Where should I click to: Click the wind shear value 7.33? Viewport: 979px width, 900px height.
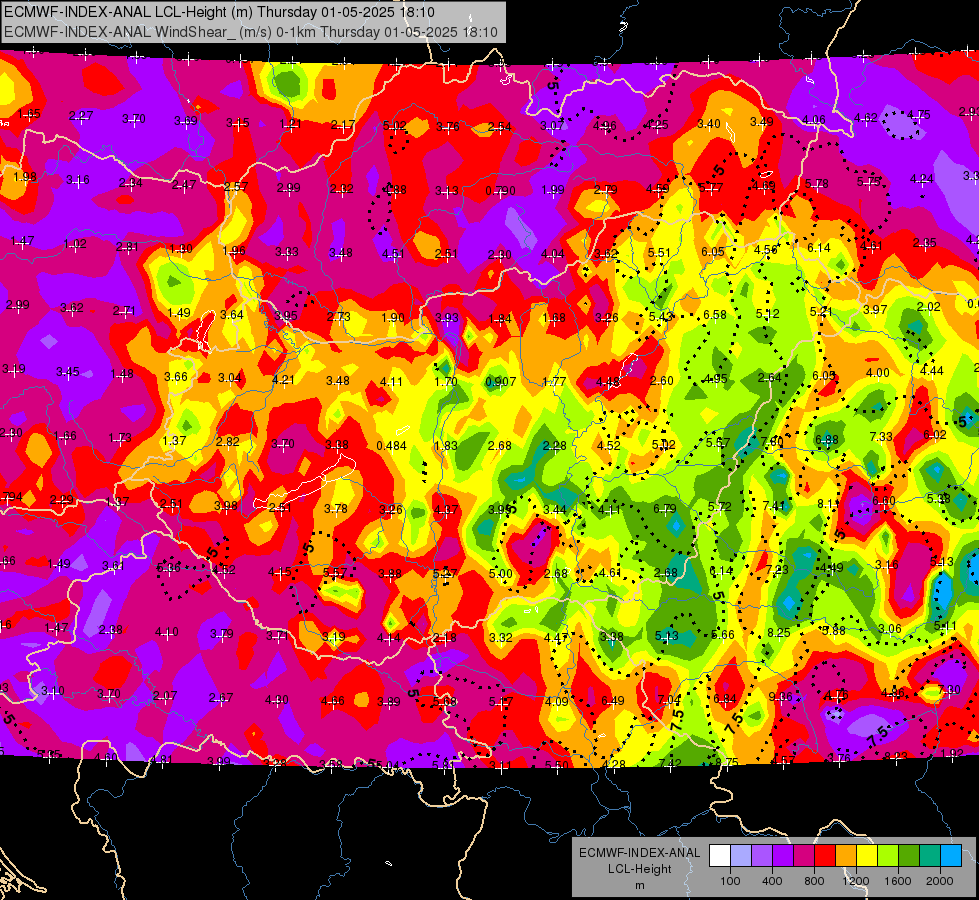pyautogui.click(x=881, y=437)
